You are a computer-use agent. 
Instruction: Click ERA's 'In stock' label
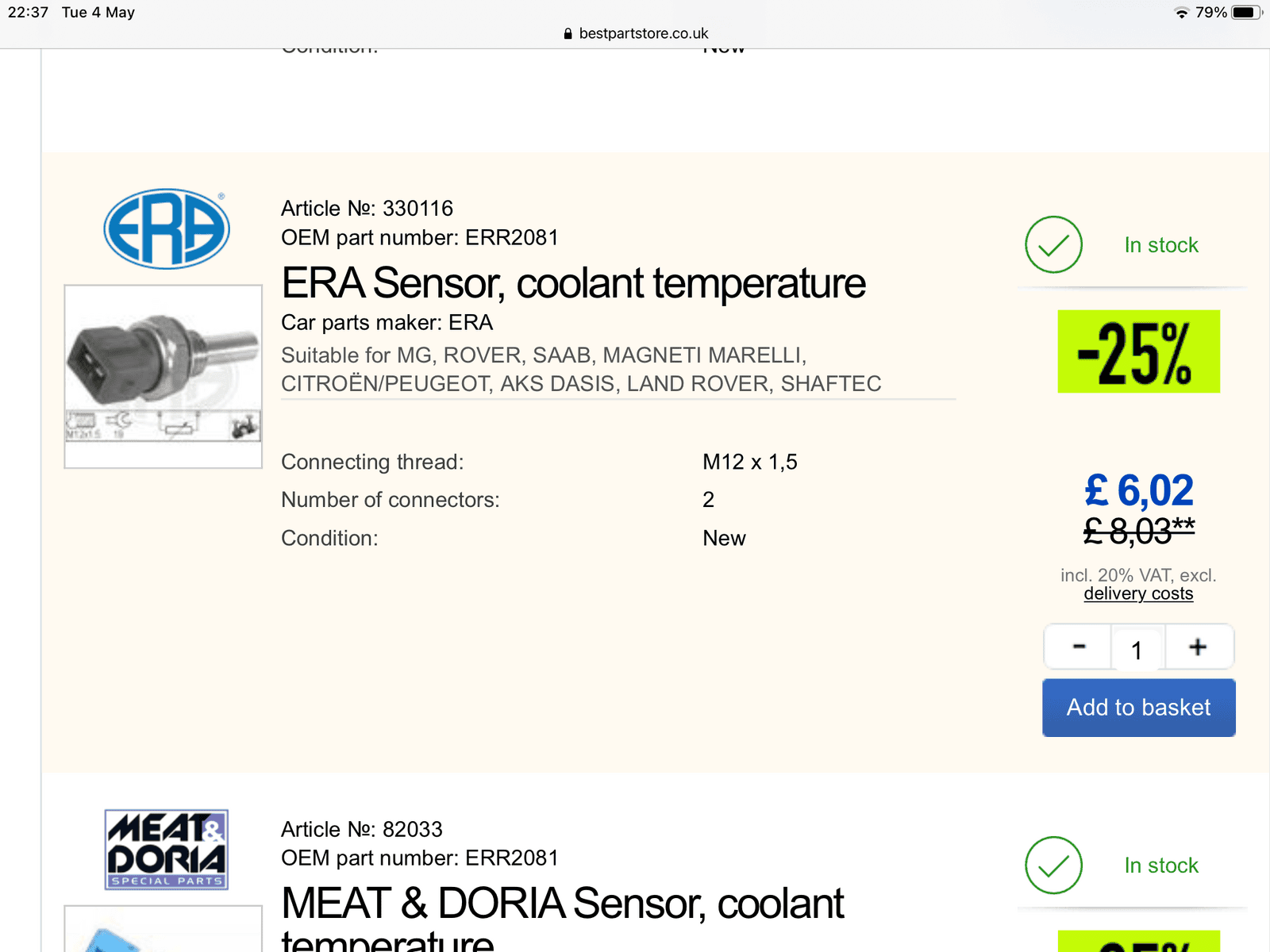1161,245
